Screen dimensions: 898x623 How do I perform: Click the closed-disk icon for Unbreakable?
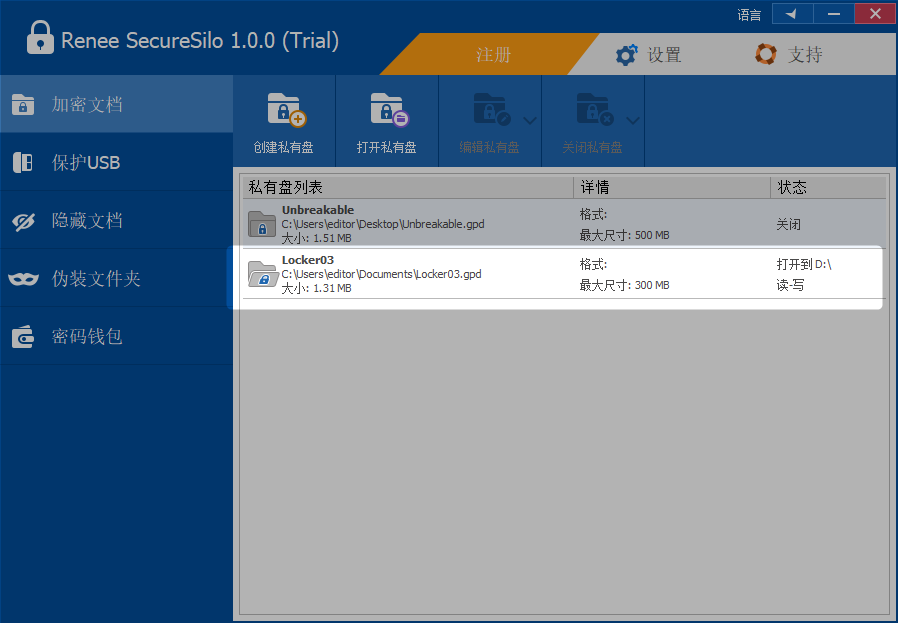pos(262,224)
